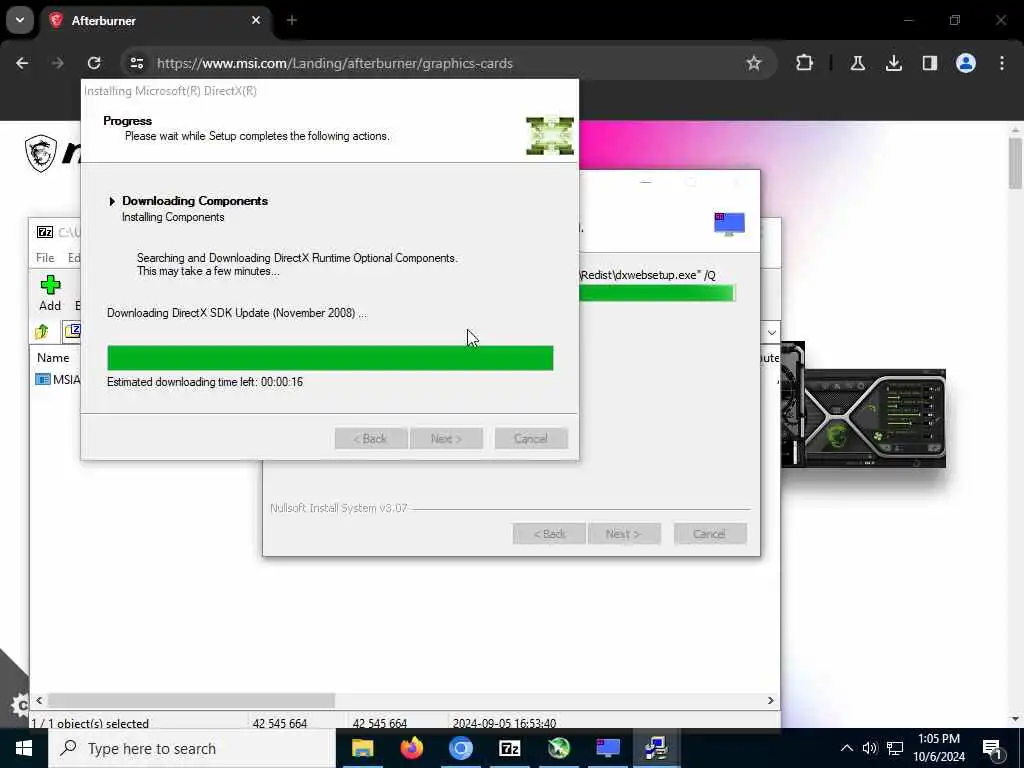This screenshot has width=1024, height=768.
Task: Go back in Chrome browser history
Action: click(x=22, y=63)
